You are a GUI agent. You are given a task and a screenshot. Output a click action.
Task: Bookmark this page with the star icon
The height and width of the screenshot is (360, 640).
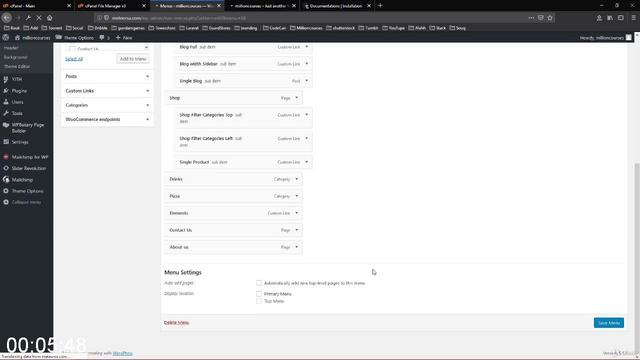[550, 18]
